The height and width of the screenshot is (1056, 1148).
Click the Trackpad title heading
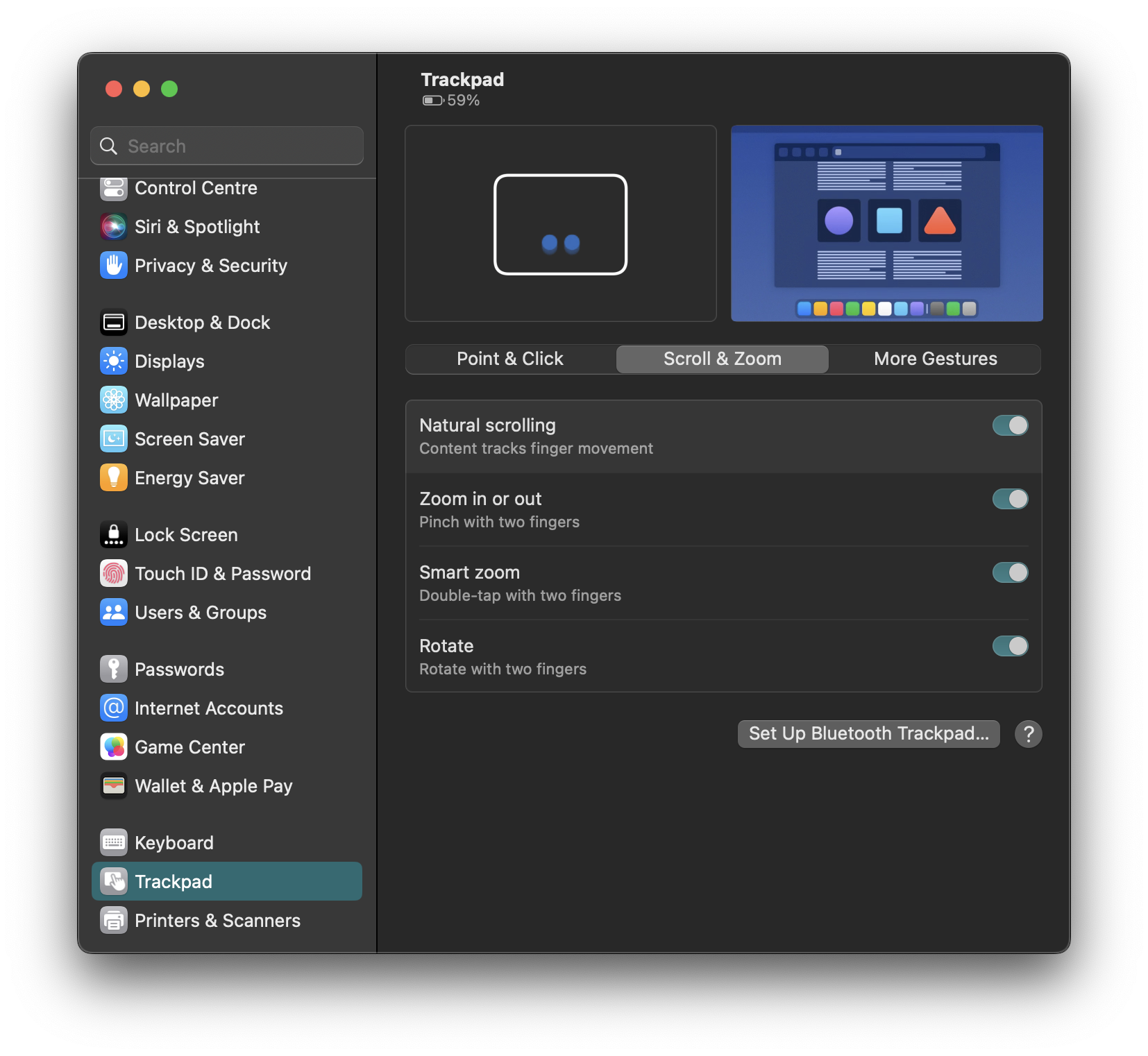coord(462,80)
